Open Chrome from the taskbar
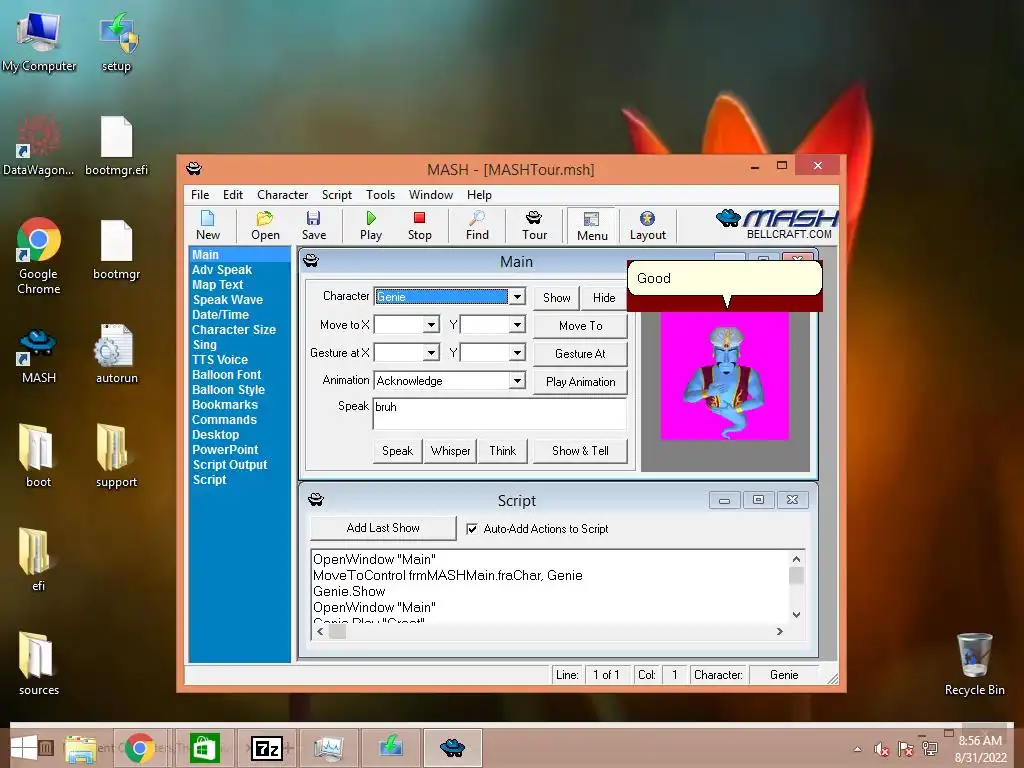1024x768 pixels. tap(139, 748)
